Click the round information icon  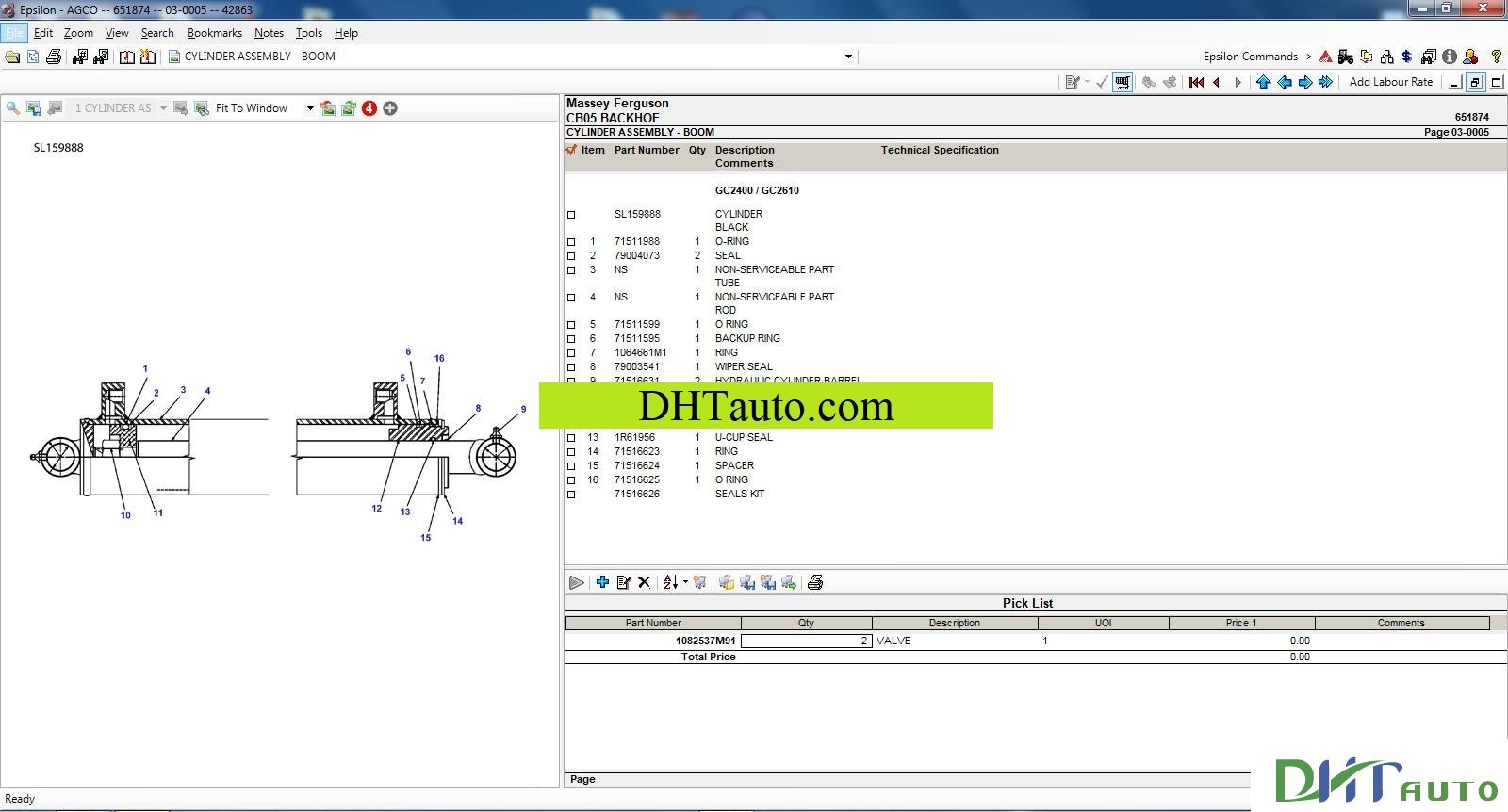pos(1450,57)
